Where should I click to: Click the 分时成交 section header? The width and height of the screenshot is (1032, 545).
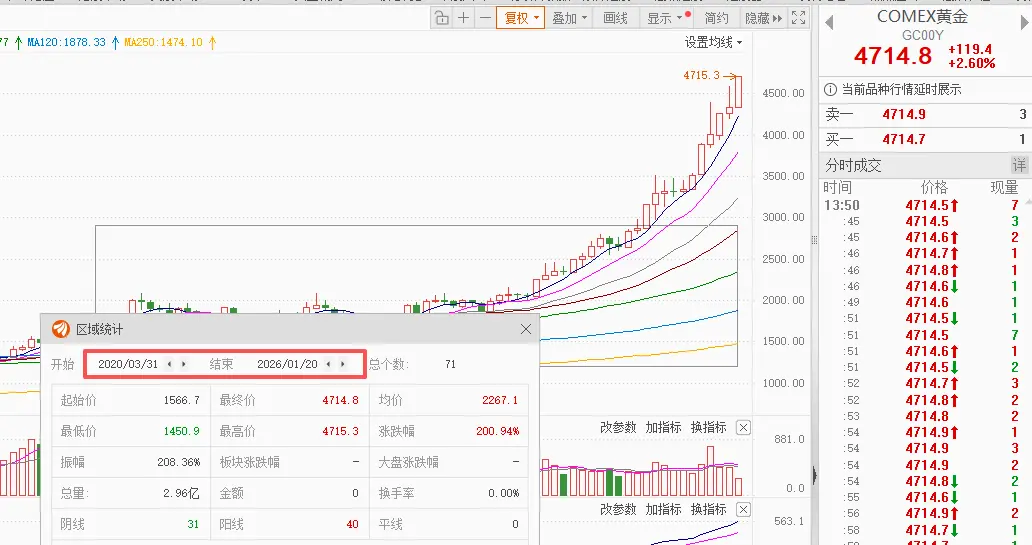point(853,165)
